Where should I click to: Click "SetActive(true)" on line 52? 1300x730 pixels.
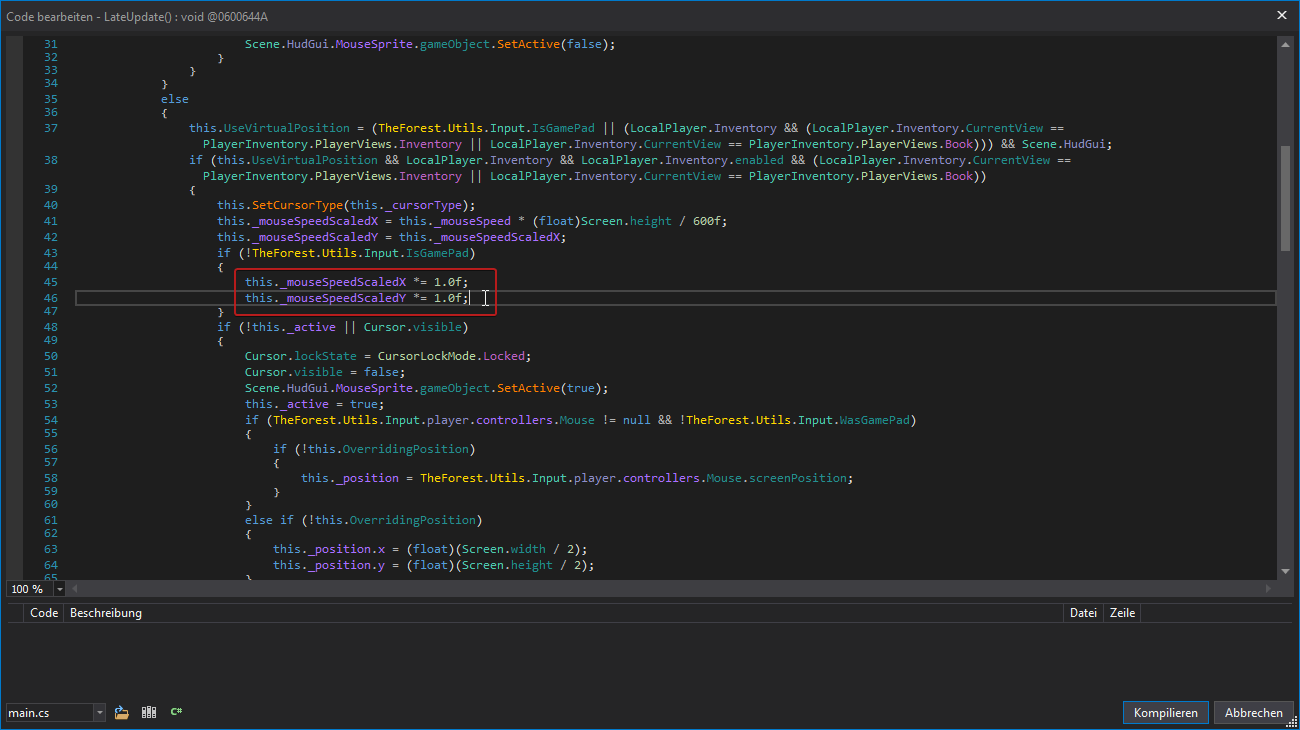point(549,388)
